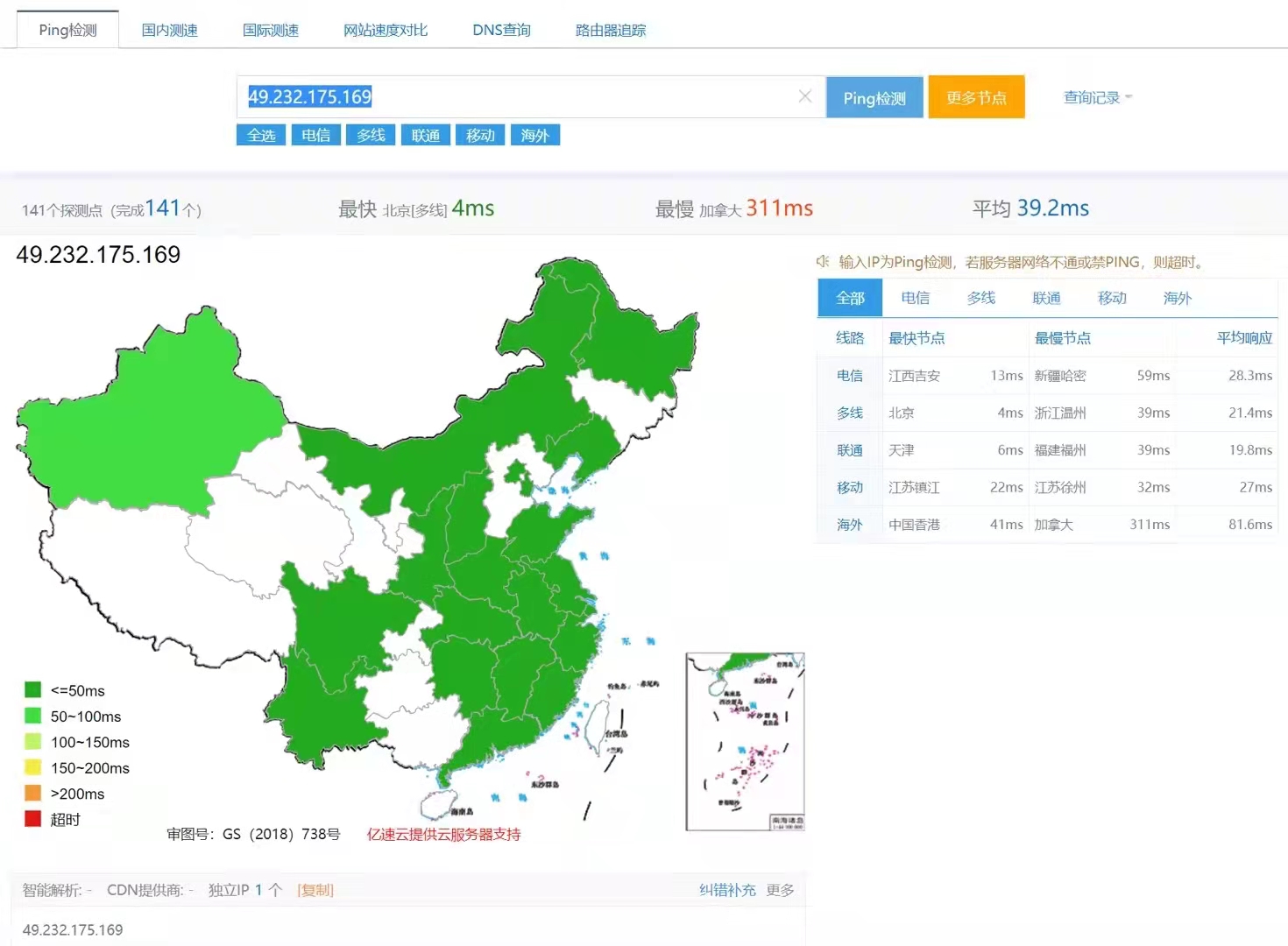This screenshot has width=1288, height=946.
Task: Click the 平均 39.2ms summary value
Action: coord(1030,208)
